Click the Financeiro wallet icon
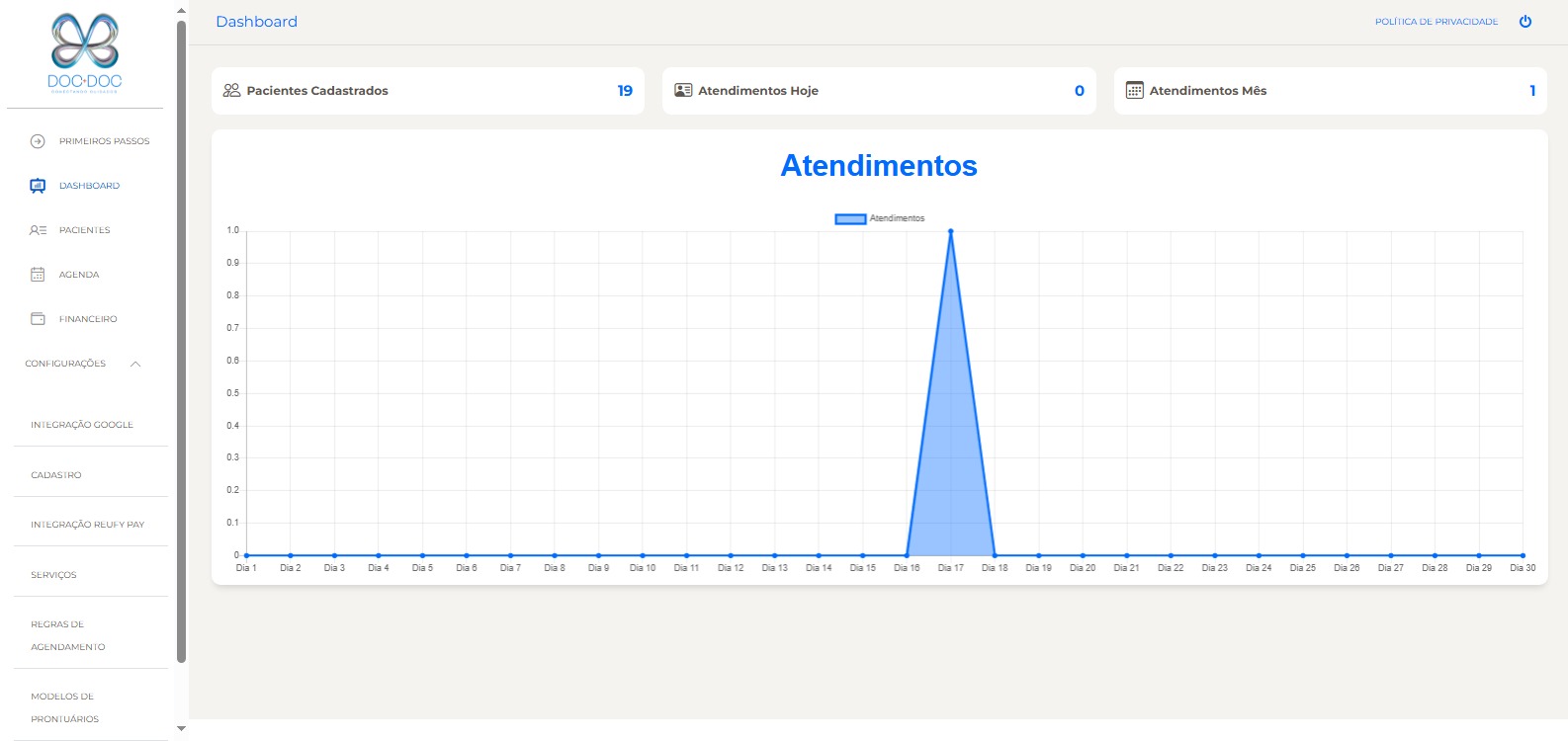The width and height of the screenshot is (1568, 741). 38,319
